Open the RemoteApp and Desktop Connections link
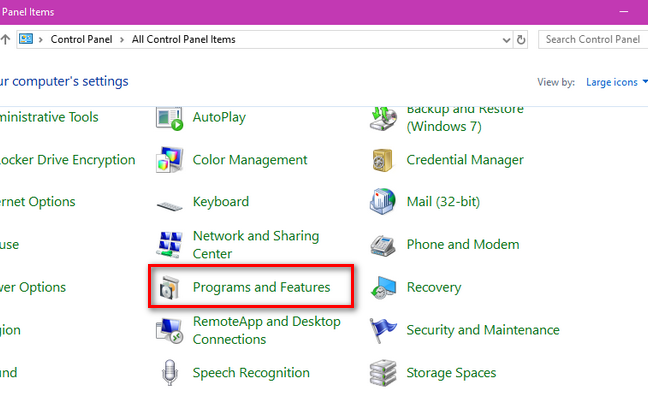Viewport: 648px width, 400px height. (x=267, y=330)
